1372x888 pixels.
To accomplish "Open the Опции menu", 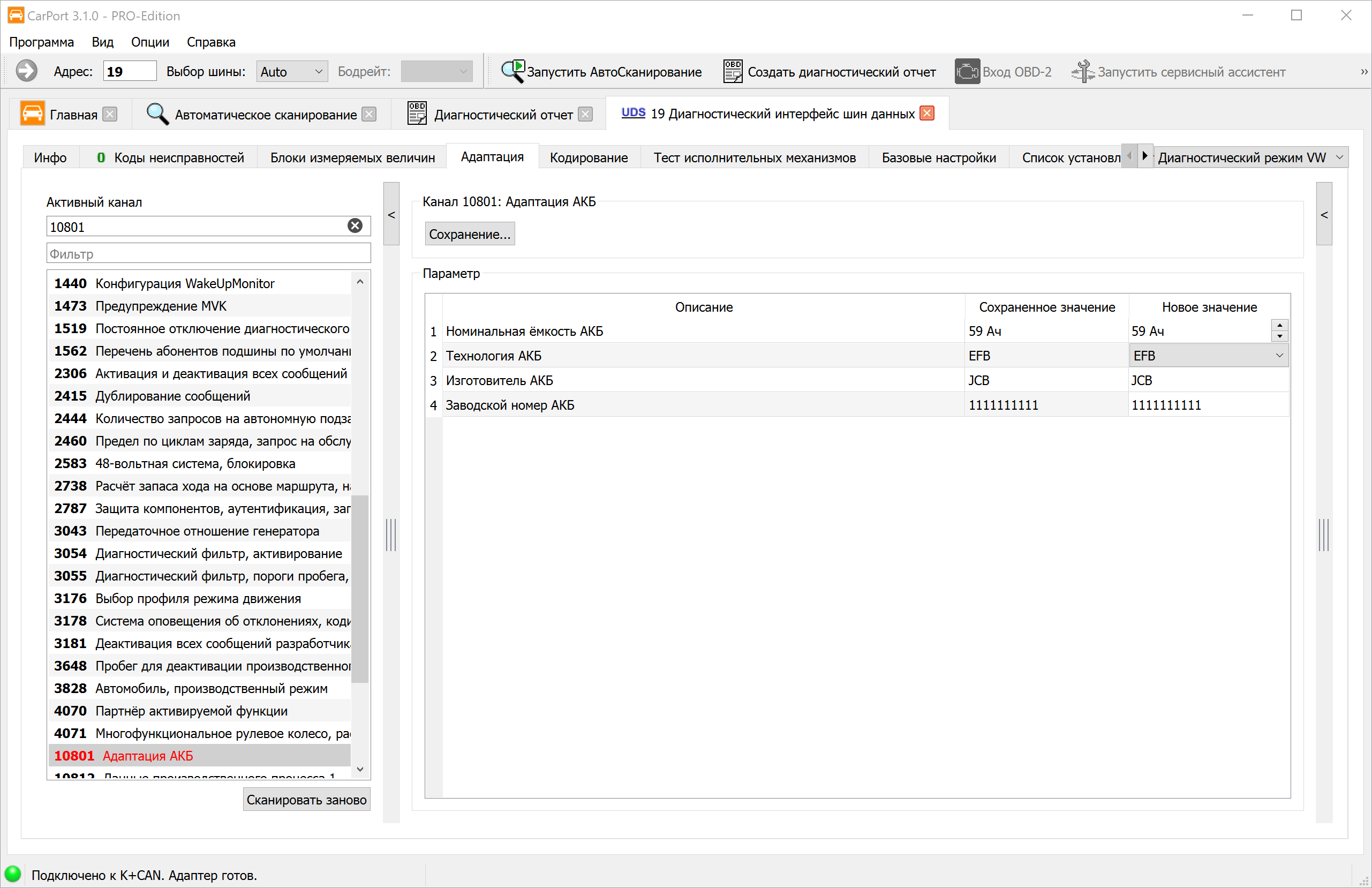I will tap(150, 42).
